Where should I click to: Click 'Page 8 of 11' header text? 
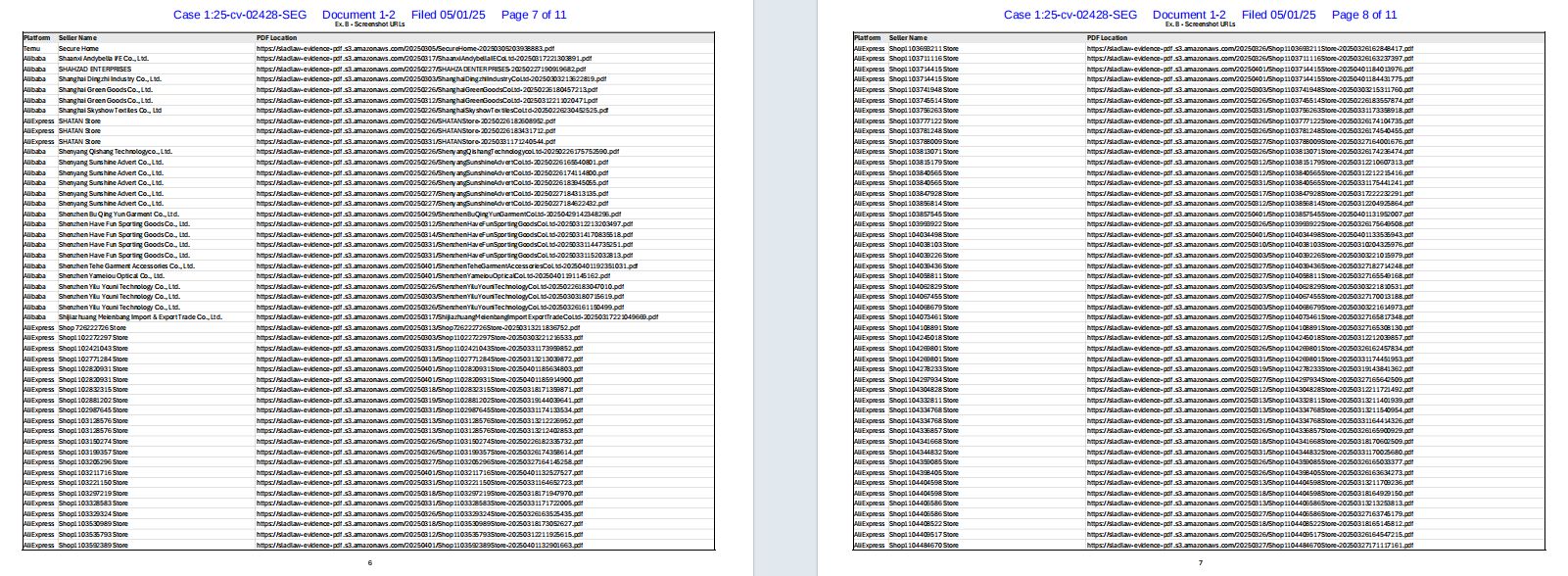[x=1363, y=15]
